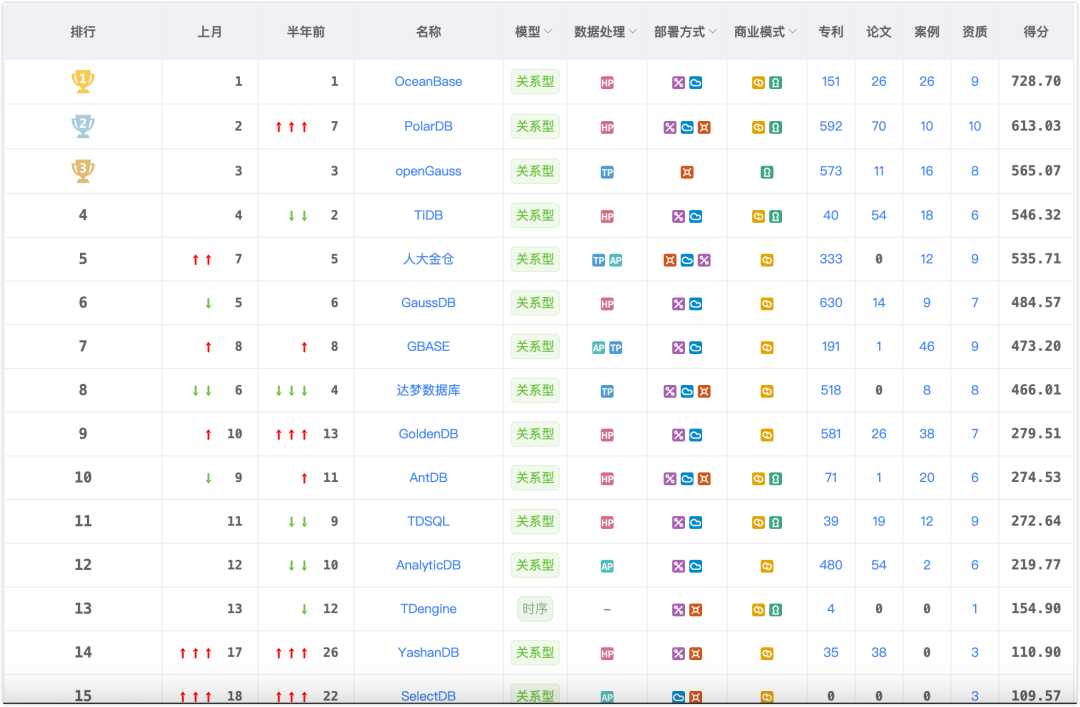Screen dimensions: 1080x707
Task: Click the TP icon in 人大金仓 row
Action: 599,260
